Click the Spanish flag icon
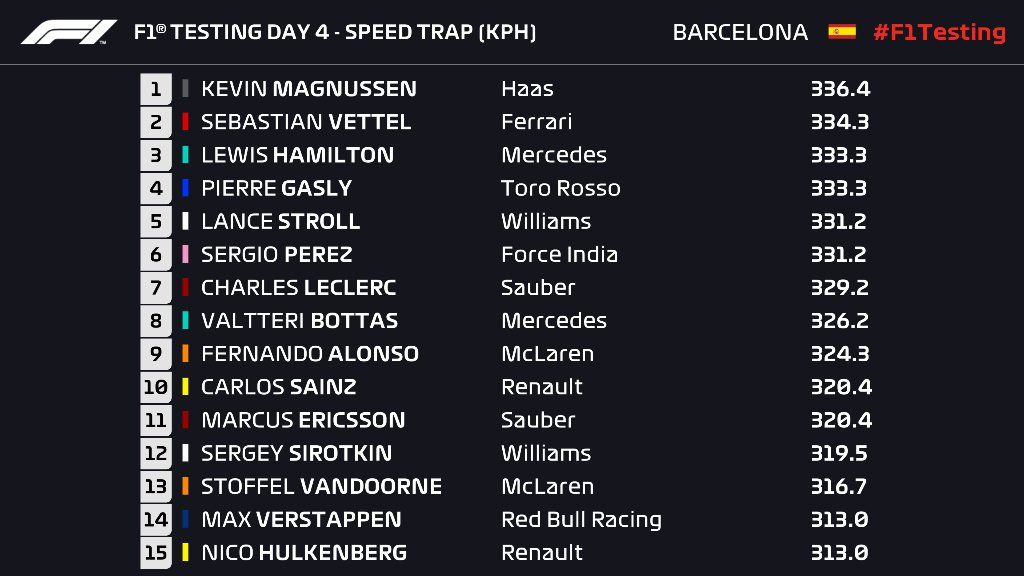This screenshot has width=1024, height=576. [842, 31]
